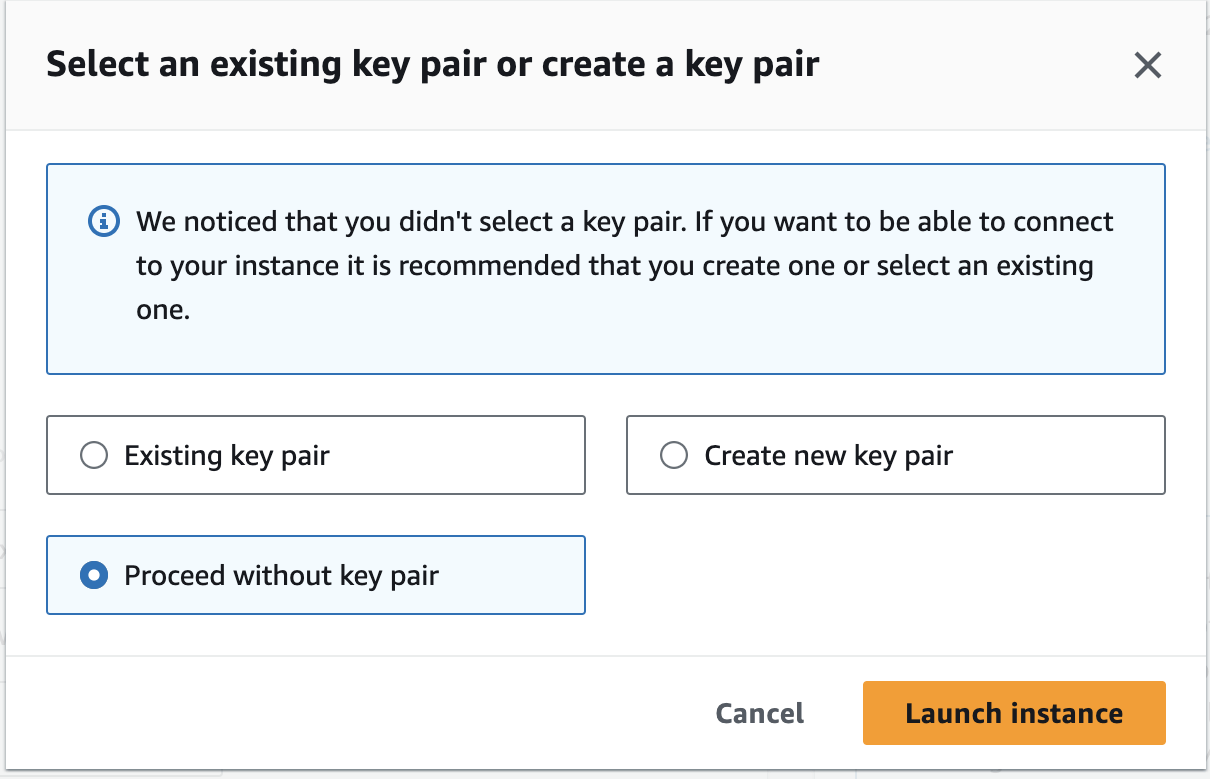Select the Existing key pair radio button

(93, 456)
